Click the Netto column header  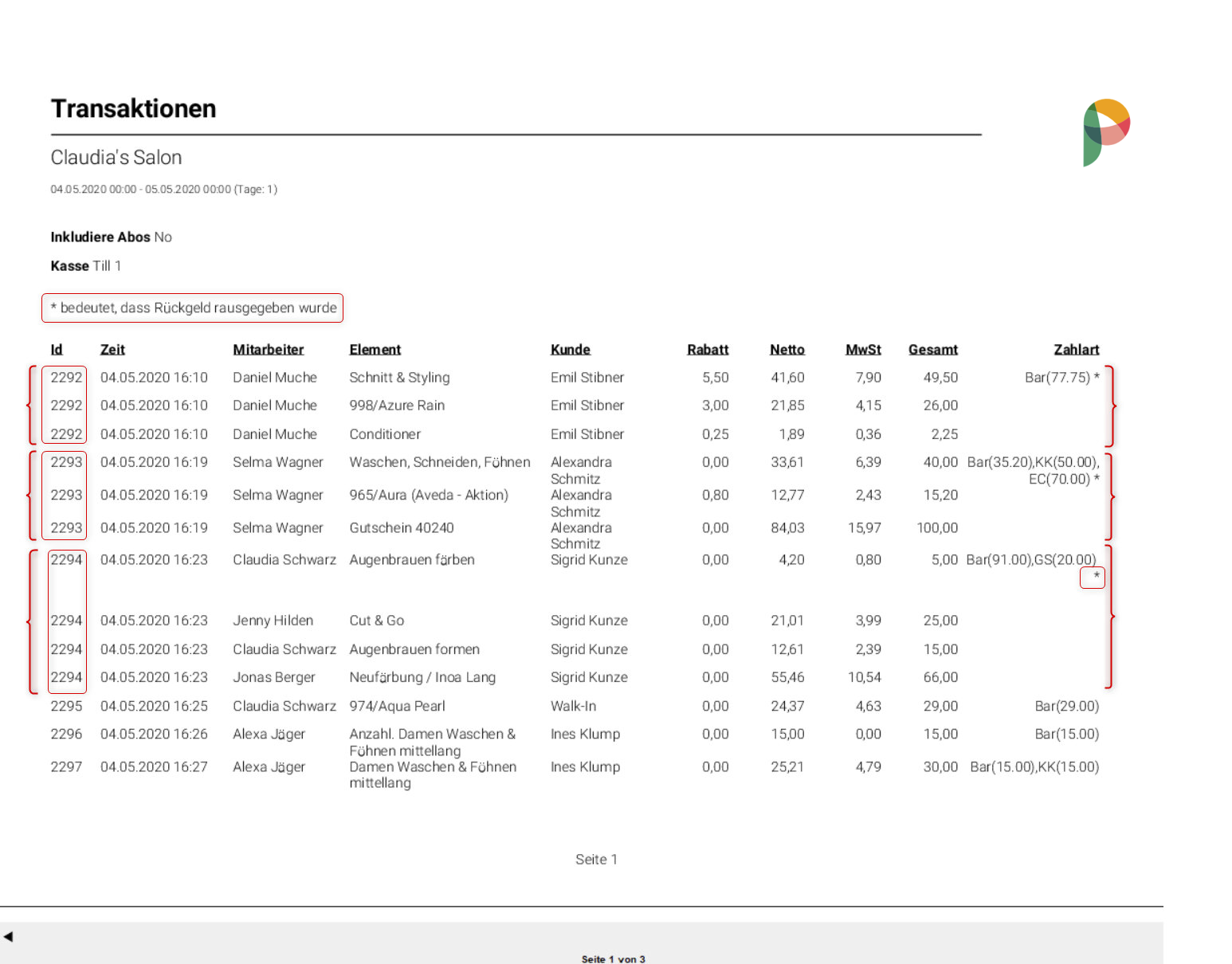coord(787,350)
